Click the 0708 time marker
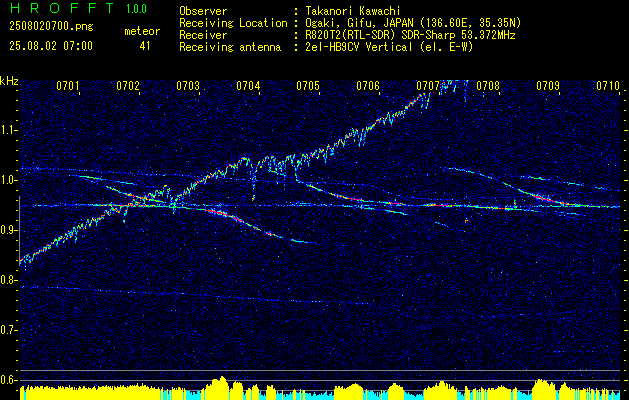629x400 pixels. [x=488, y=86]
